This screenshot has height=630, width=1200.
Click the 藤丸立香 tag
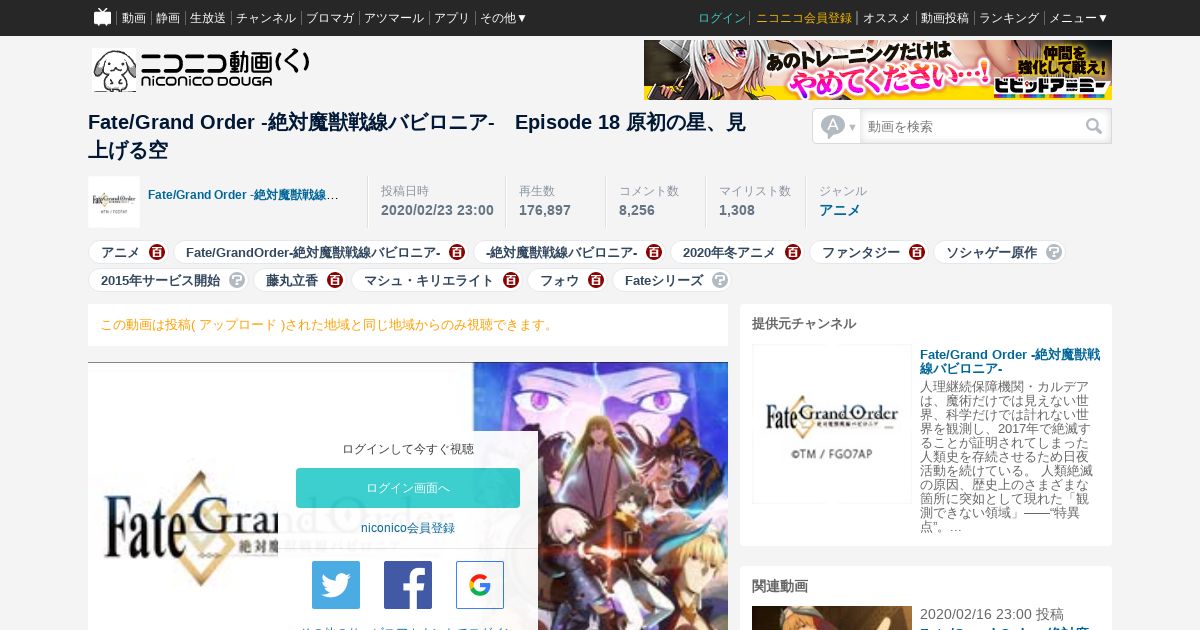pos(292,280)
